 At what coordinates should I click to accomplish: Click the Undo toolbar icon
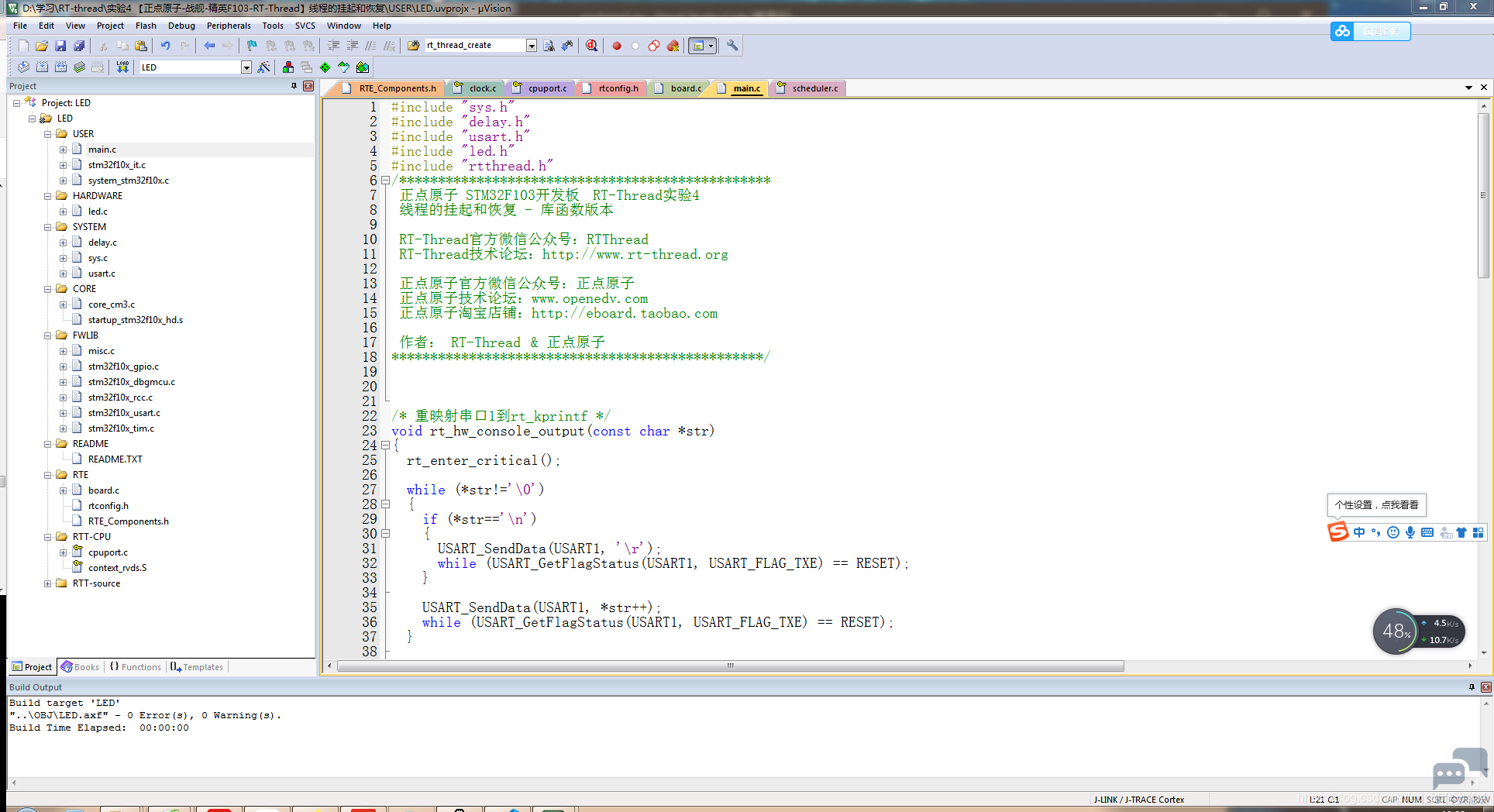165,46
